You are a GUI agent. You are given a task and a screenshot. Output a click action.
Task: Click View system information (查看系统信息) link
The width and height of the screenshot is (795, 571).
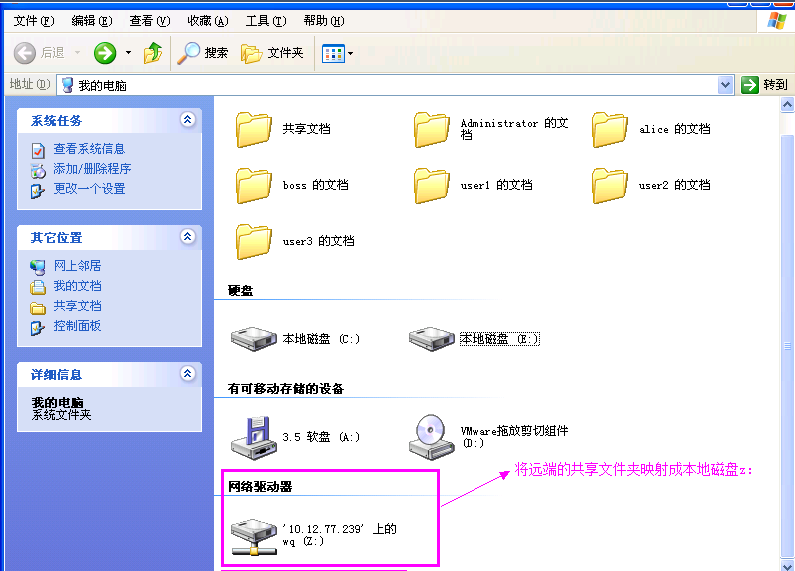pos(89,149)
